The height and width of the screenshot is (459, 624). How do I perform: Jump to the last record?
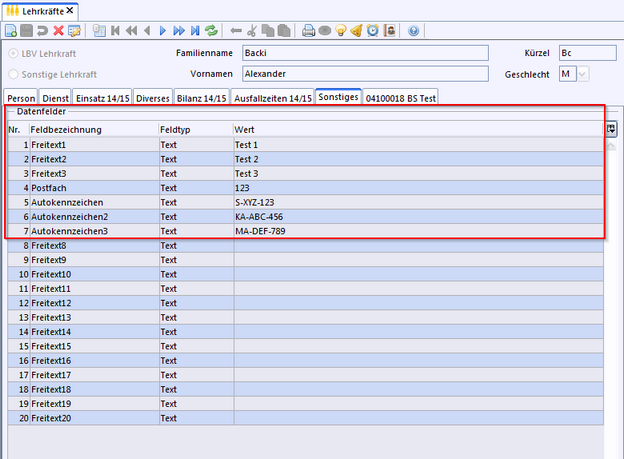(195, 31)
